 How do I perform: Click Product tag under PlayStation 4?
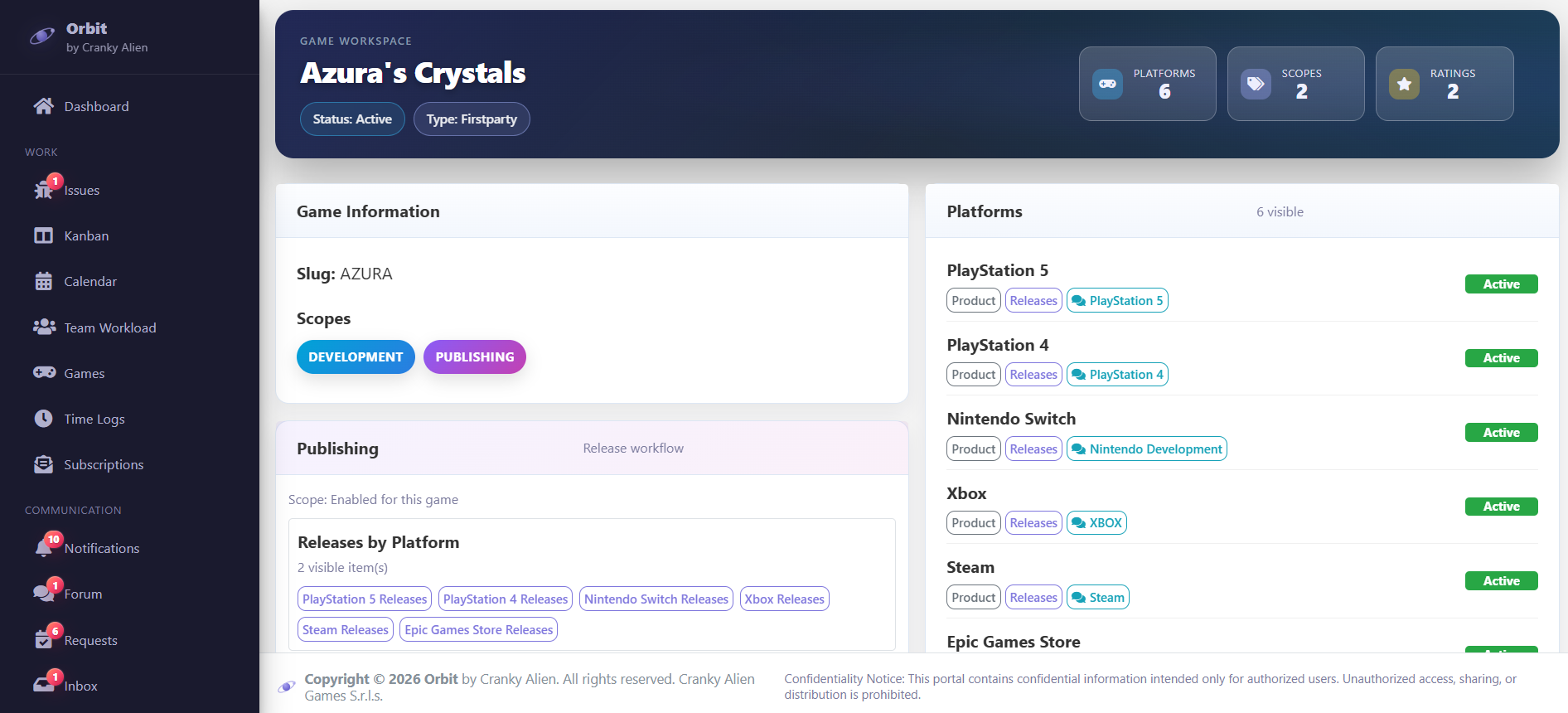(x=974, y=374)
